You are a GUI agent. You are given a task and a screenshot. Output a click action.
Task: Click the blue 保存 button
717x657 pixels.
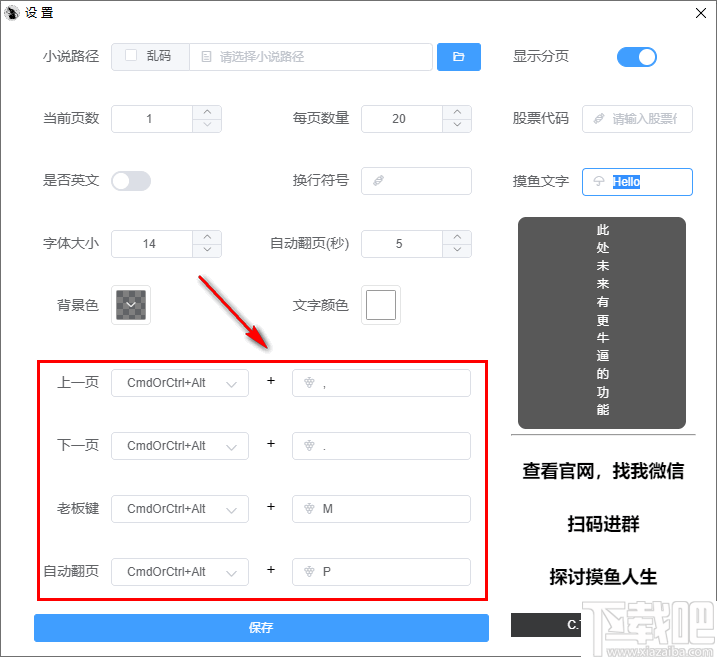click(x=261, y=628)
